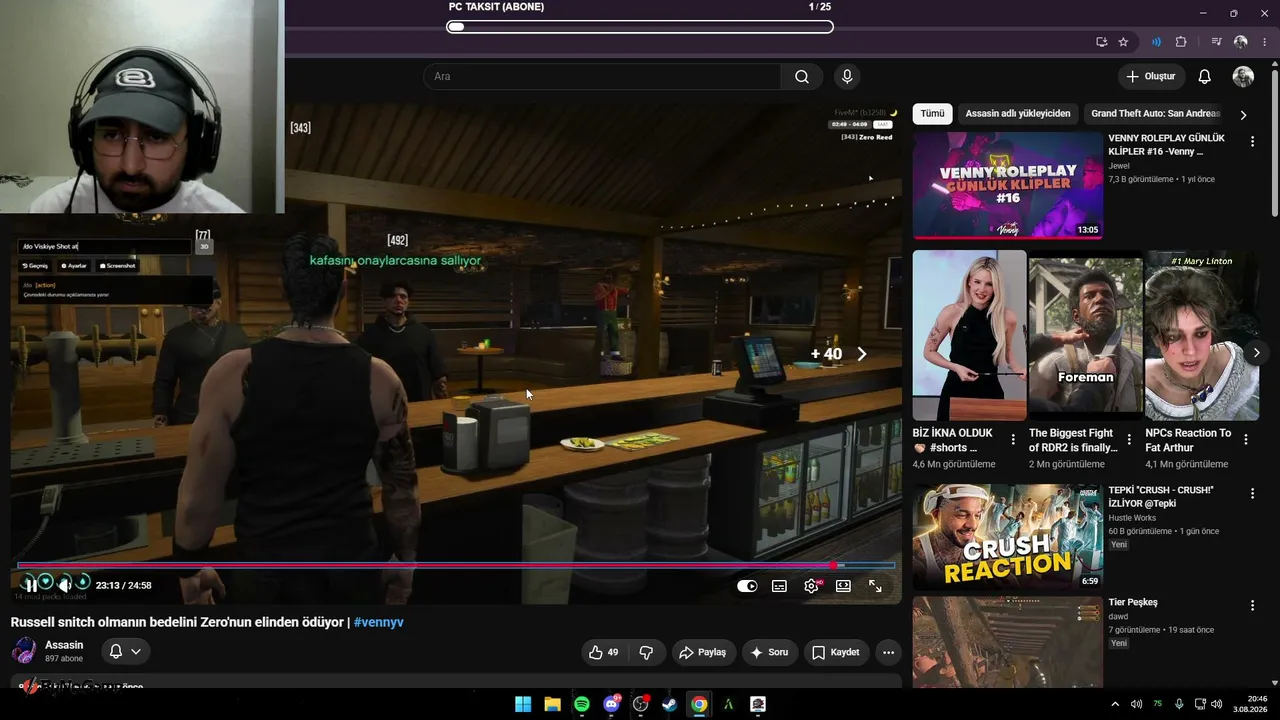The height and width of the screenshot is (720, 1280).
Task: Open options for NPCs Reaction To Fat Arthur
Action: tap(1246, 439)
